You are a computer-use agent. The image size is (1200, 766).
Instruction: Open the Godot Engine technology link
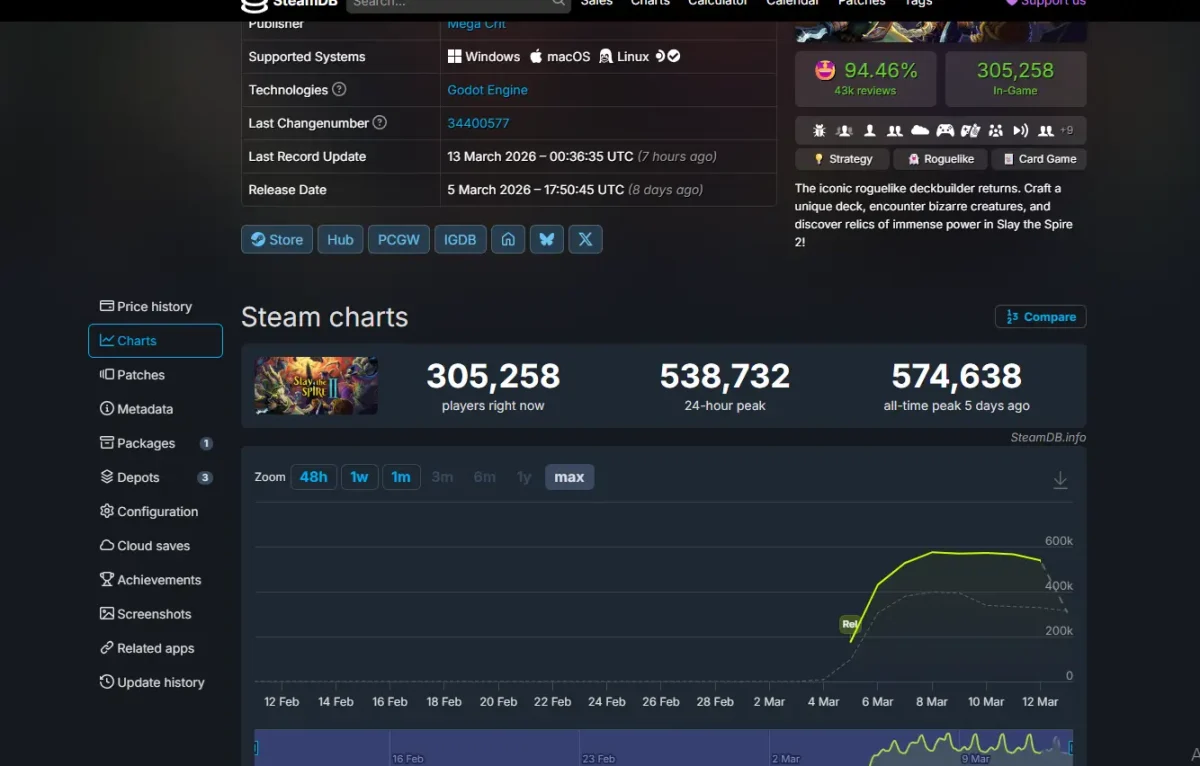pyautogui.click(x=487, y=89)
